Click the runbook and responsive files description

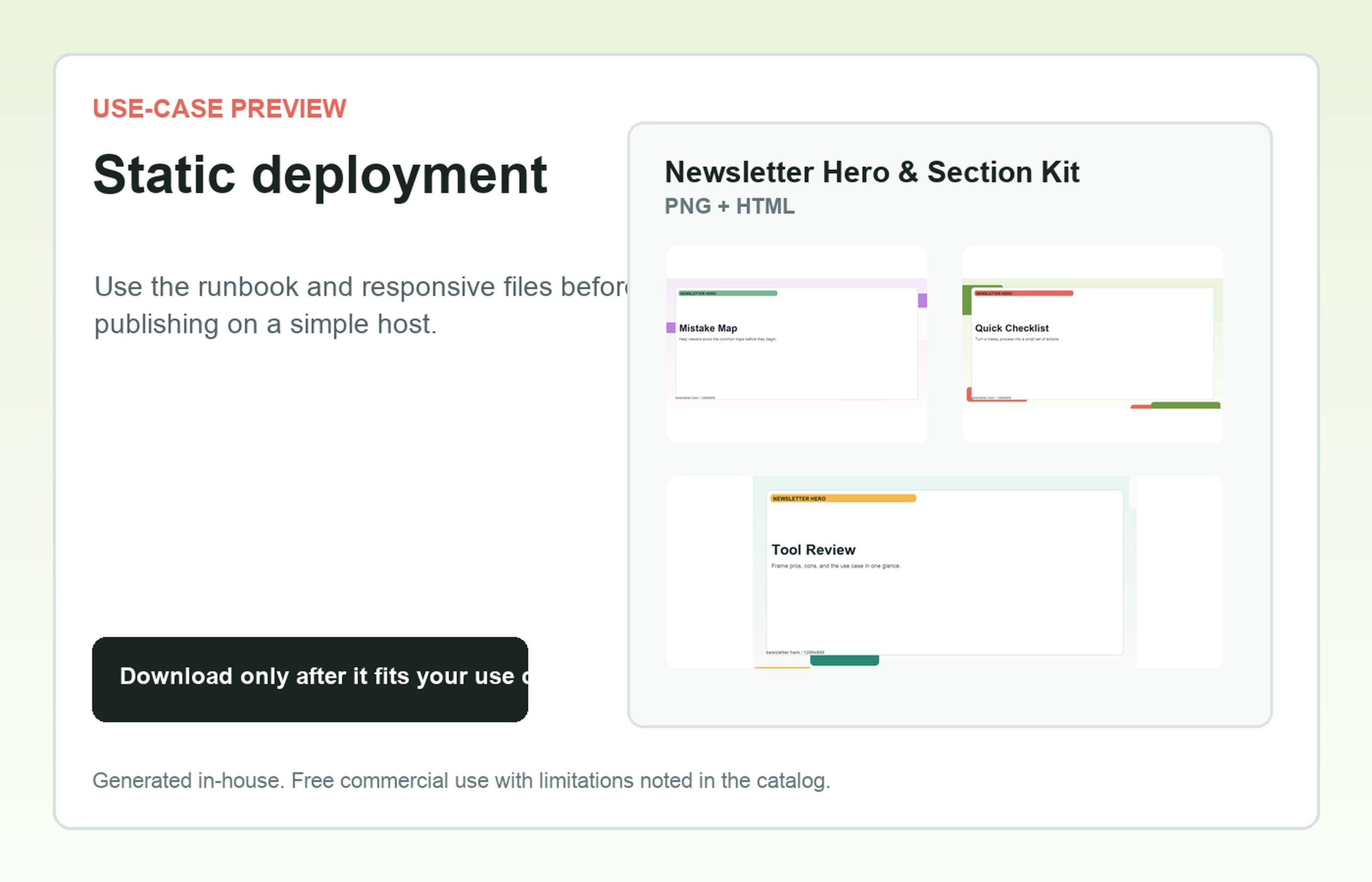(x=361, y=305)
